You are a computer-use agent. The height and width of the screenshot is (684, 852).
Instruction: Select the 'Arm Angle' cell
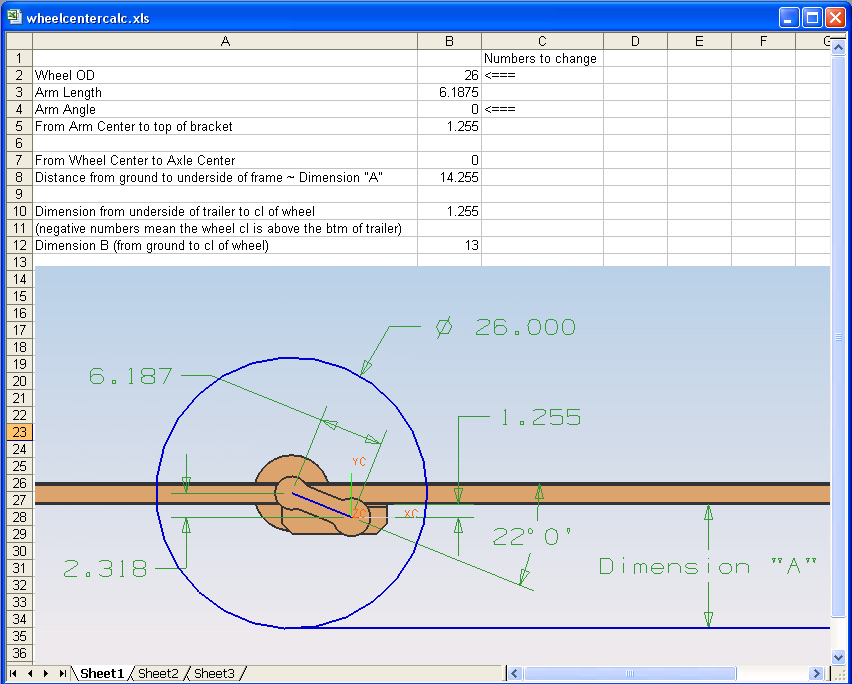(225, 109)
